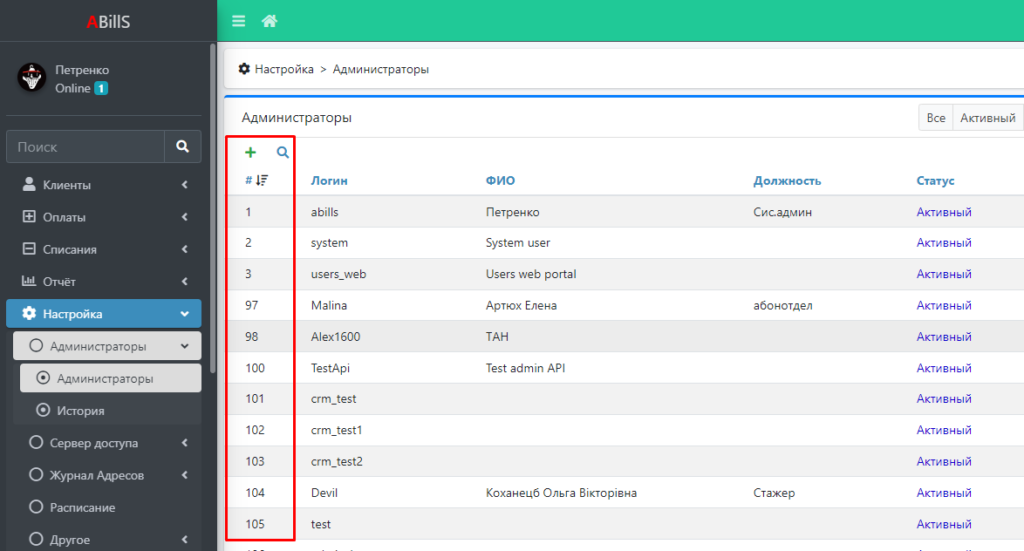The image size is (1024, 551).
Task: Switch to the Все filter tab
Action: tap(935, 118)
